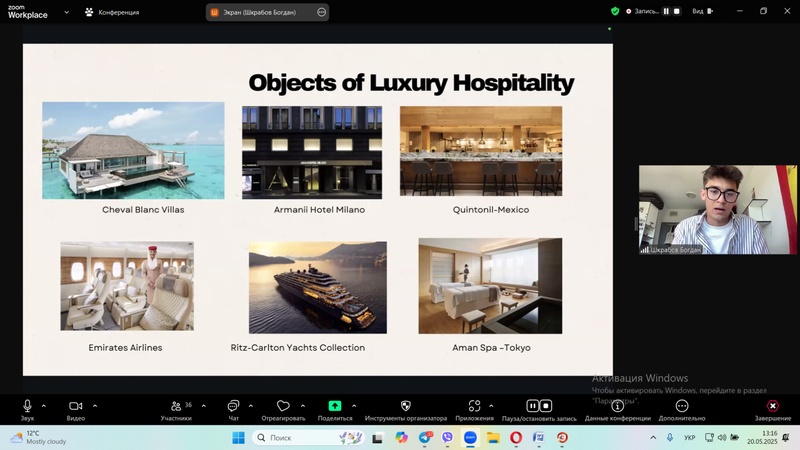The width and height of the screenshot is (800, 450).
Task: Open Task View in taskbar
Action: click(x=377, y=438)
